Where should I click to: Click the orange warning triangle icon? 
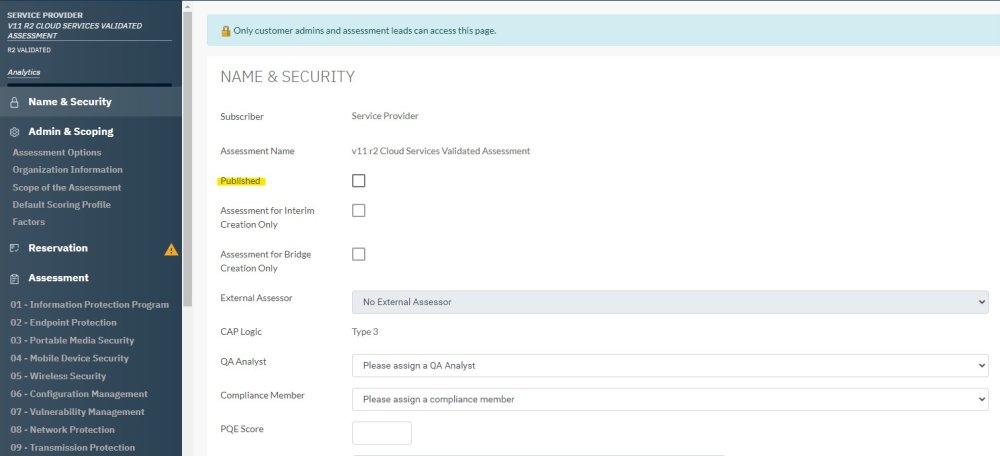[171, 249]
